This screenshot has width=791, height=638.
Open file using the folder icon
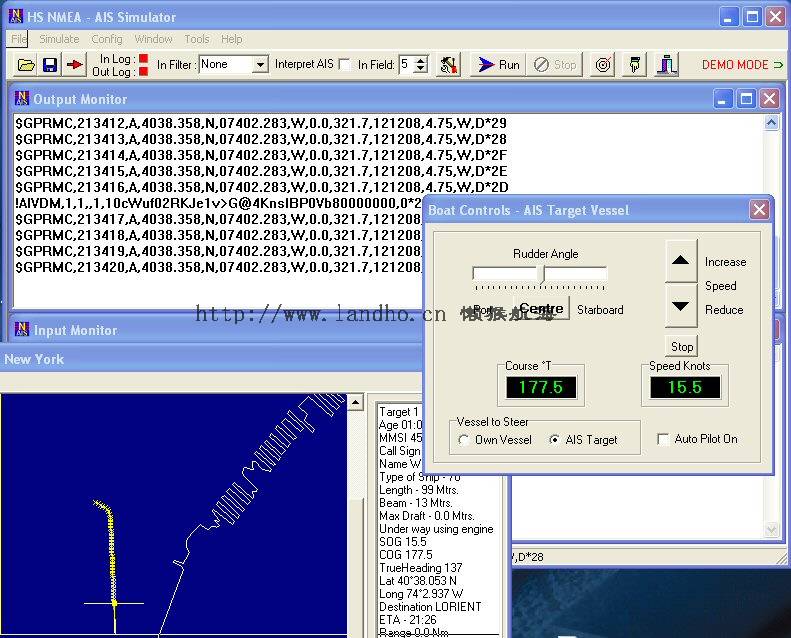pyautogui.click(x=26, y=65)
